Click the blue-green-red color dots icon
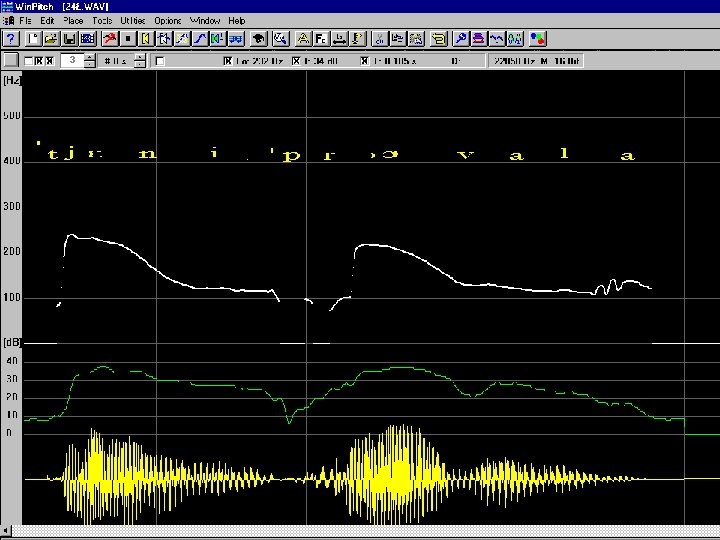Viewport: 720px width, 540px height. pyautogui.click(x=537, y=39)
